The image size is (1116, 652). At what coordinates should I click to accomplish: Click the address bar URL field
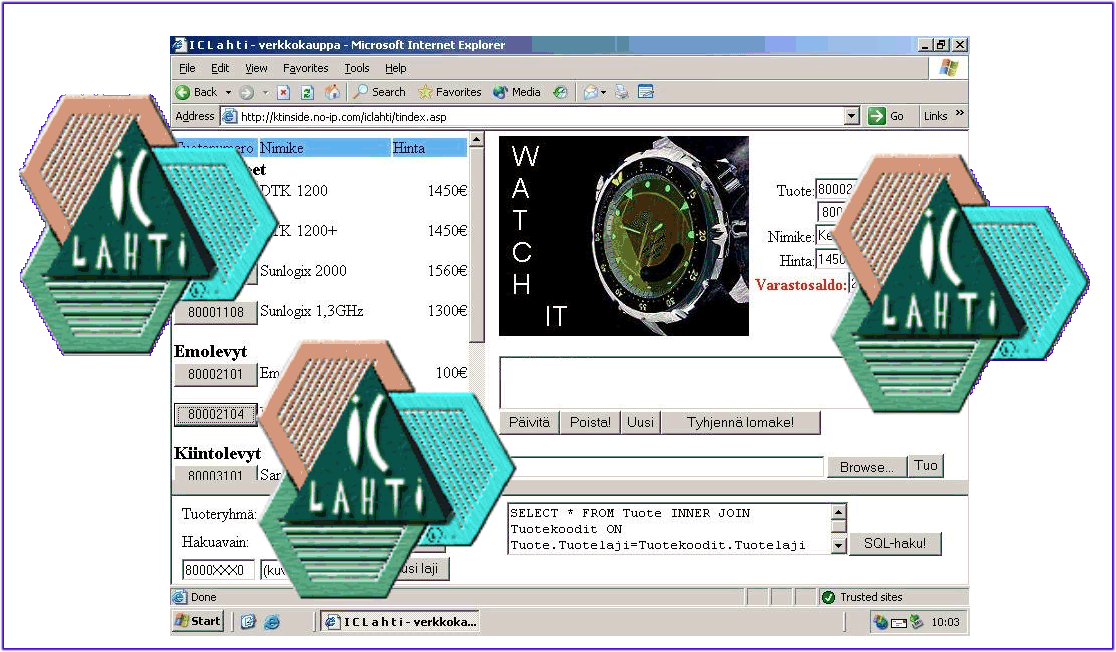coord(541,117)
